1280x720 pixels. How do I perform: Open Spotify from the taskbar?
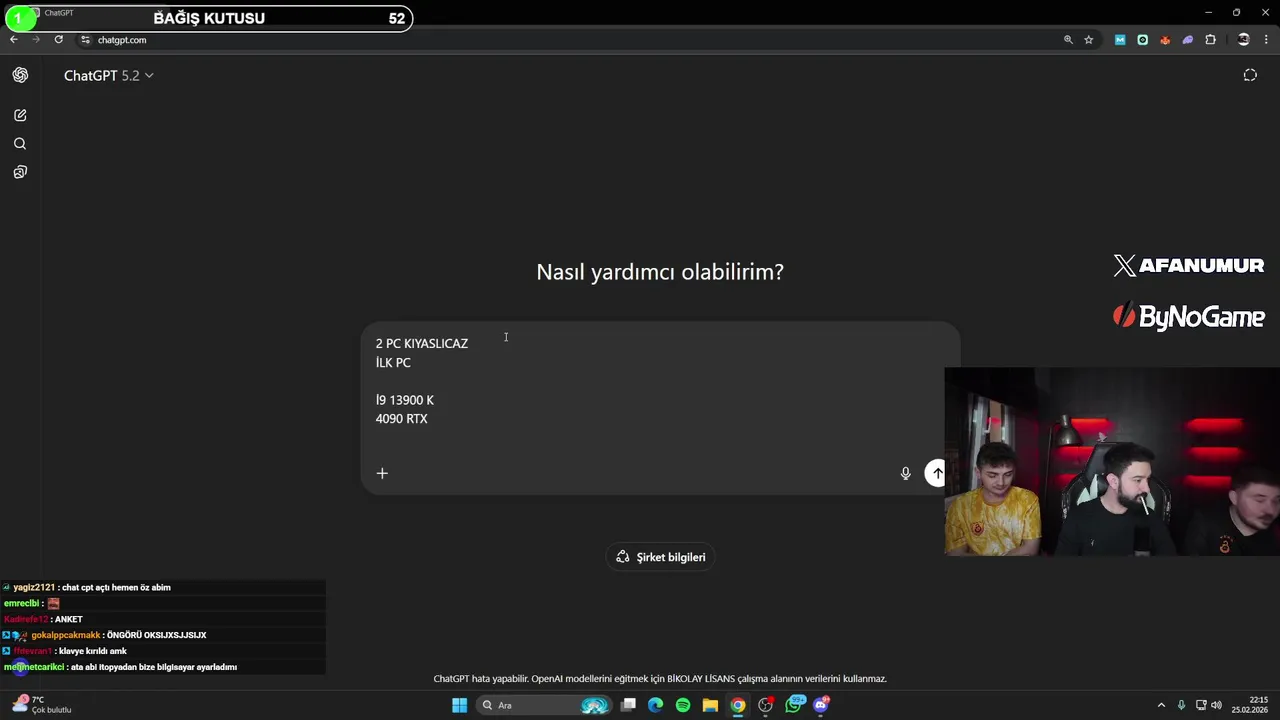(683, 705)
